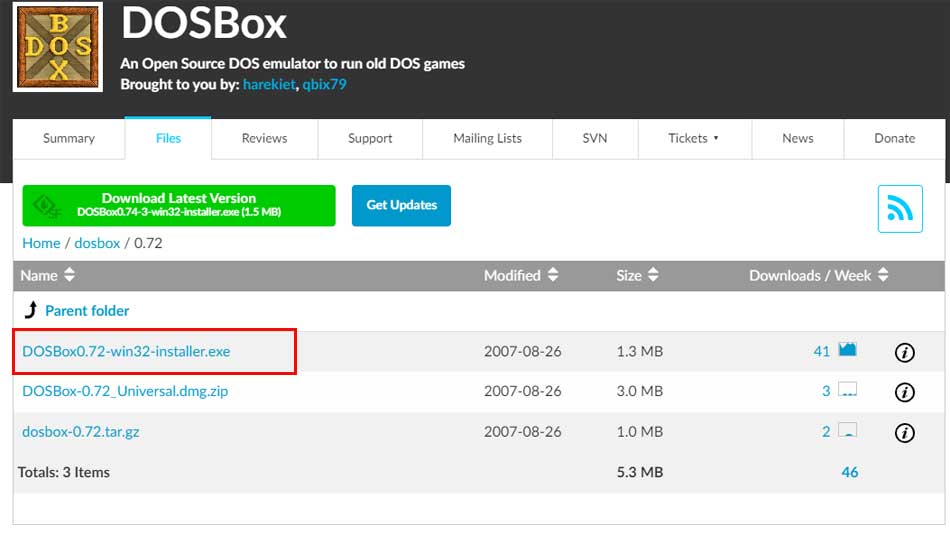Click the 0.72 breadcrumb text

148,243
